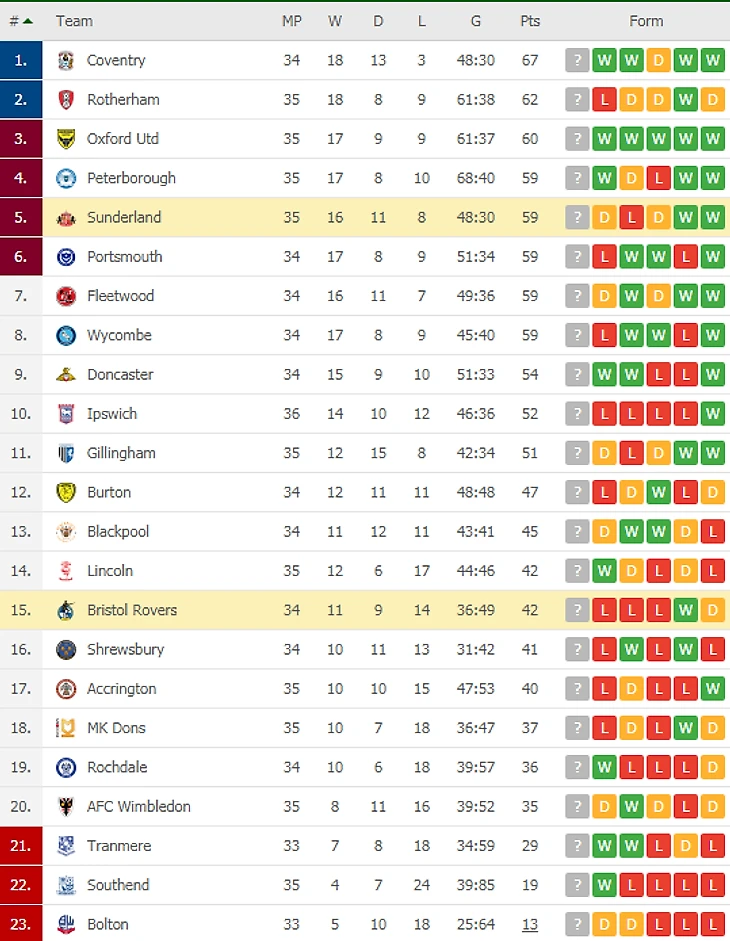
Task: Click the Portsmouth club crest icon
Action: coord(66,257)
